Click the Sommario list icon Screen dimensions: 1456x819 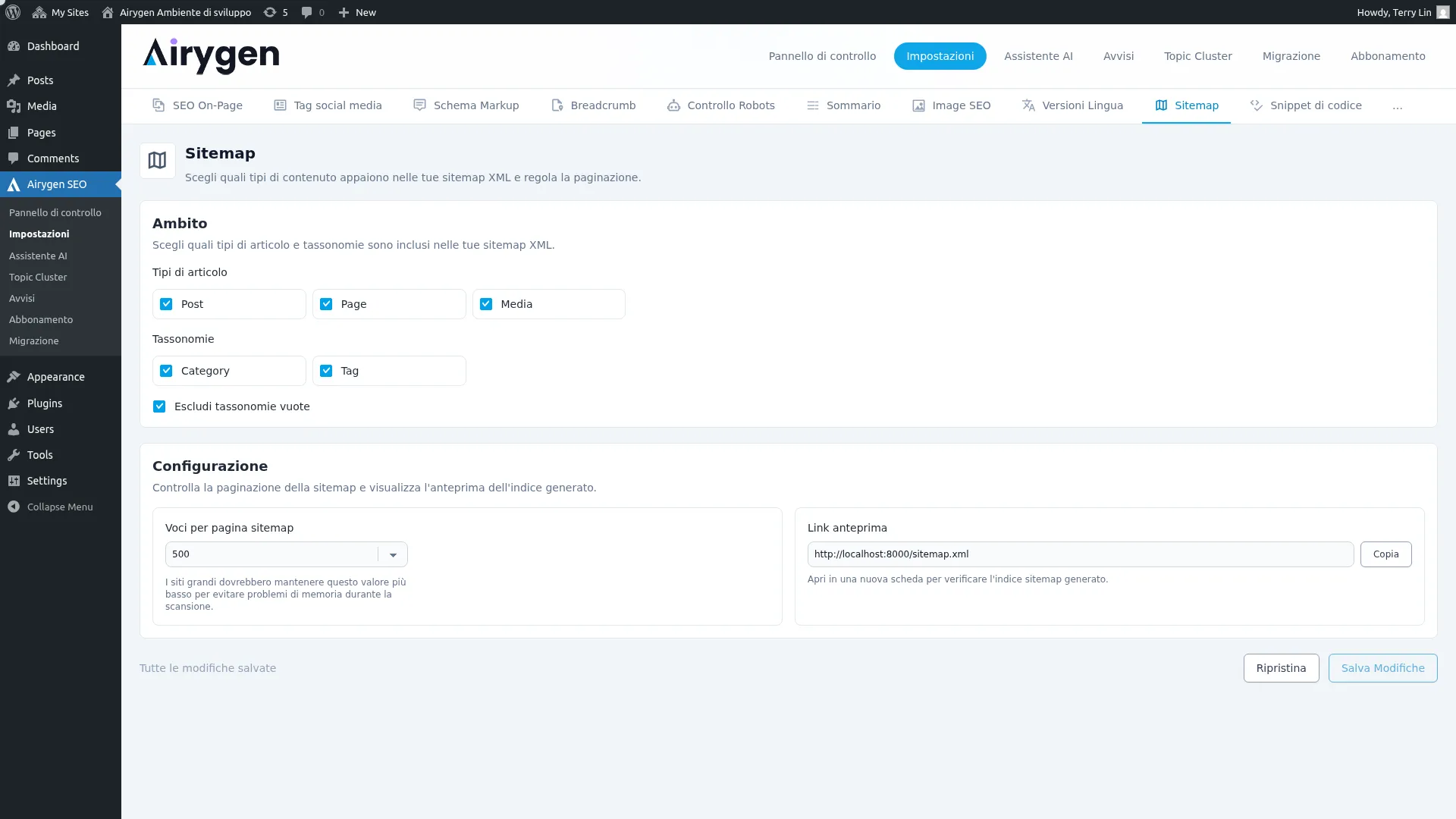pyautogui.click(x=812, y=105)
